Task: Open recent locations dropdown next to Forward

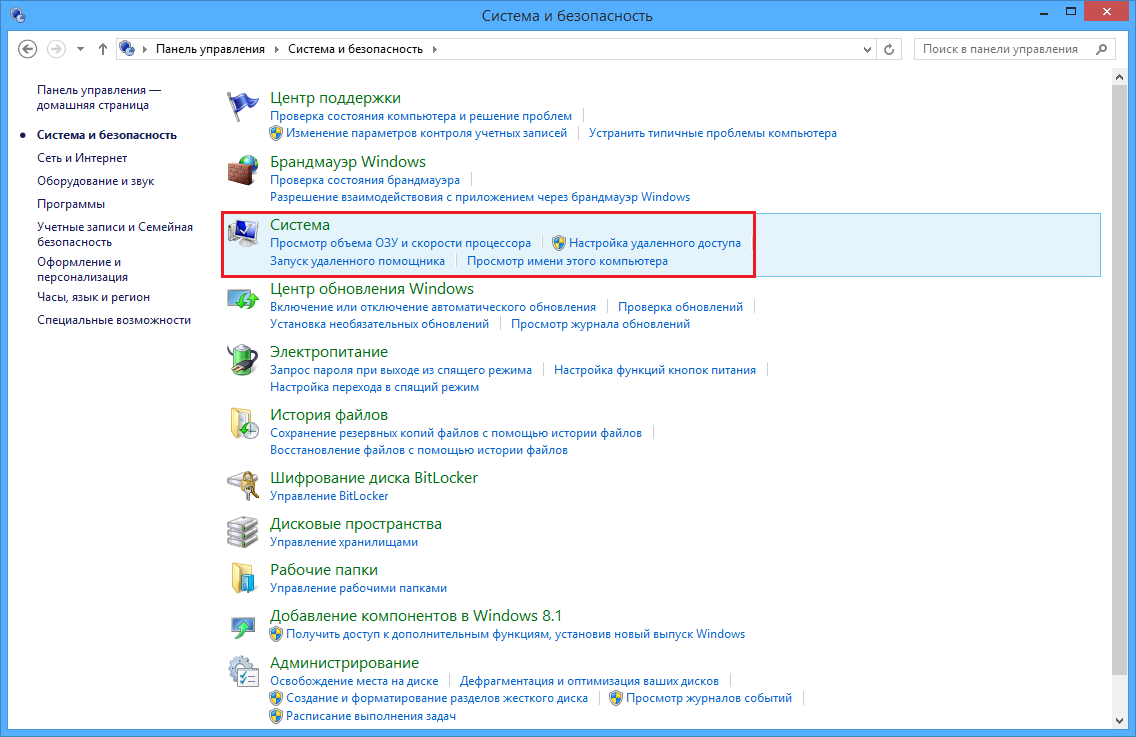Action: click(80, 49)
